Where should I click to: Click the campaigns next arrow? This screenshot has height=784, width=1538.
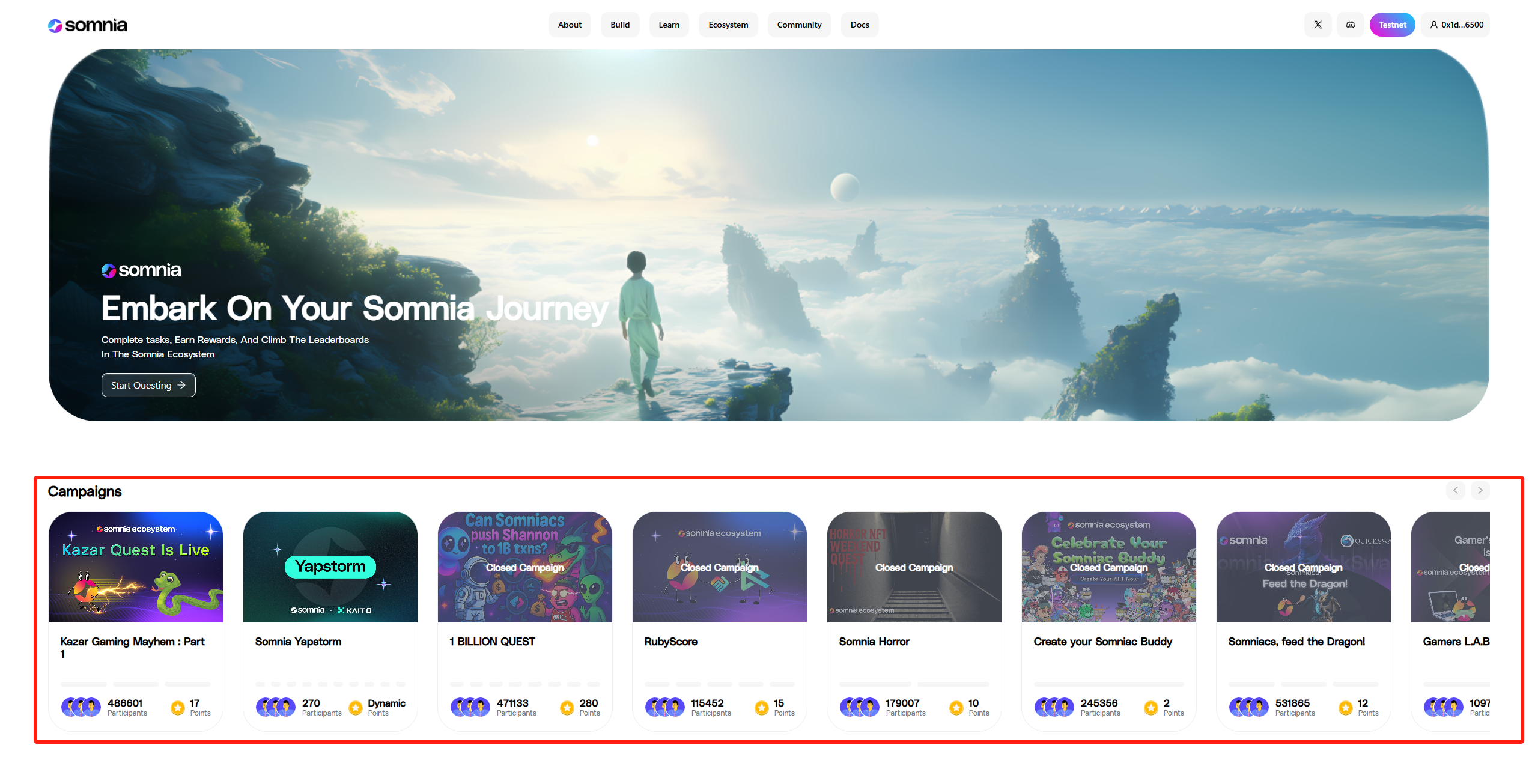coord(1480,490)
